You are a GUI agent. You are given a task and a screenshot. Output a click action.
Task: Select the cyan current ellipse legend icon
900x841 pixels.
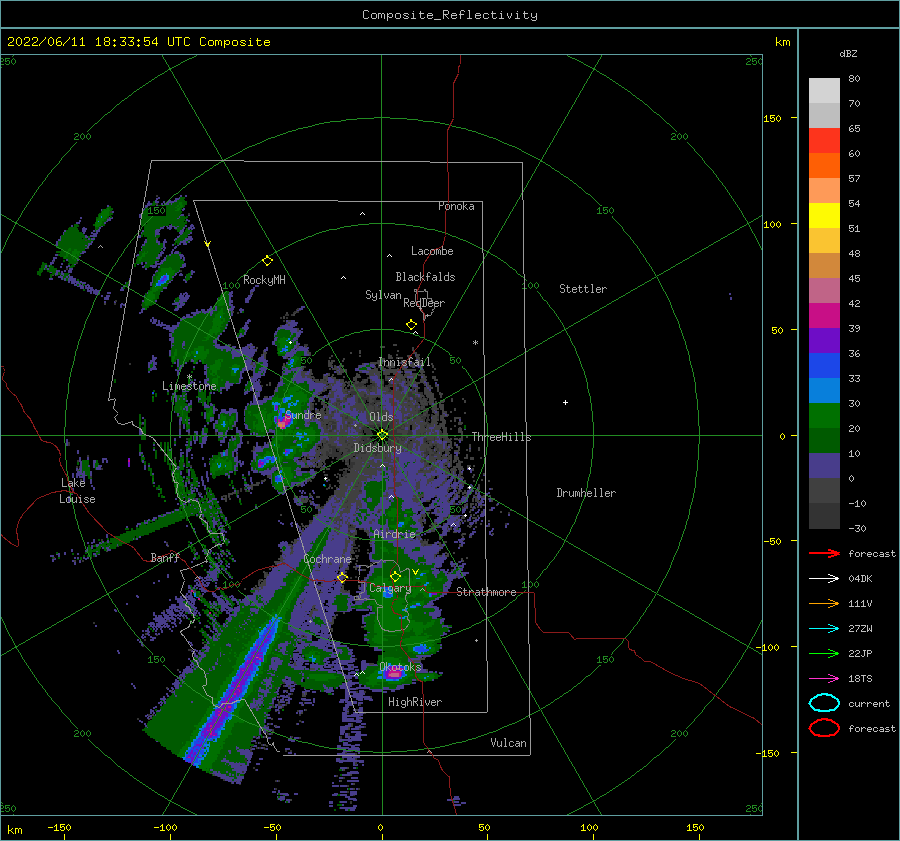(824, 703)
